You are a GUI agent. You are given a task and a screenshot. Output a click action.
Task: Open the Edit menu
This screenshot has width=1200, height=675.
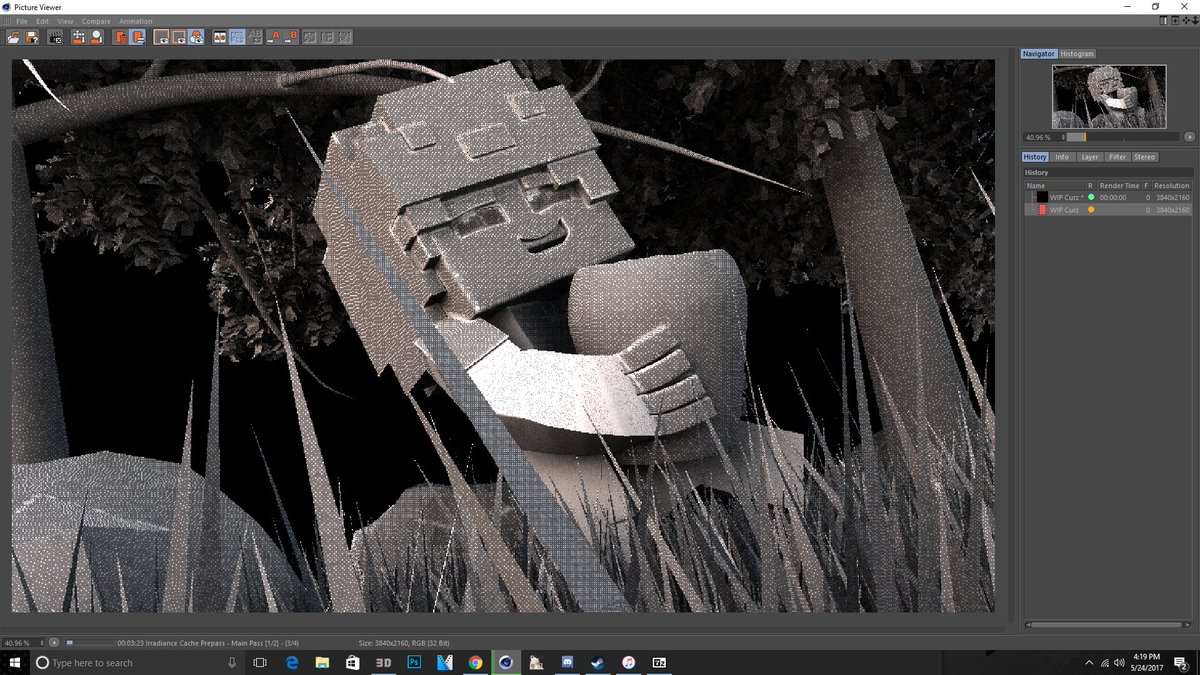pos(42,21)
